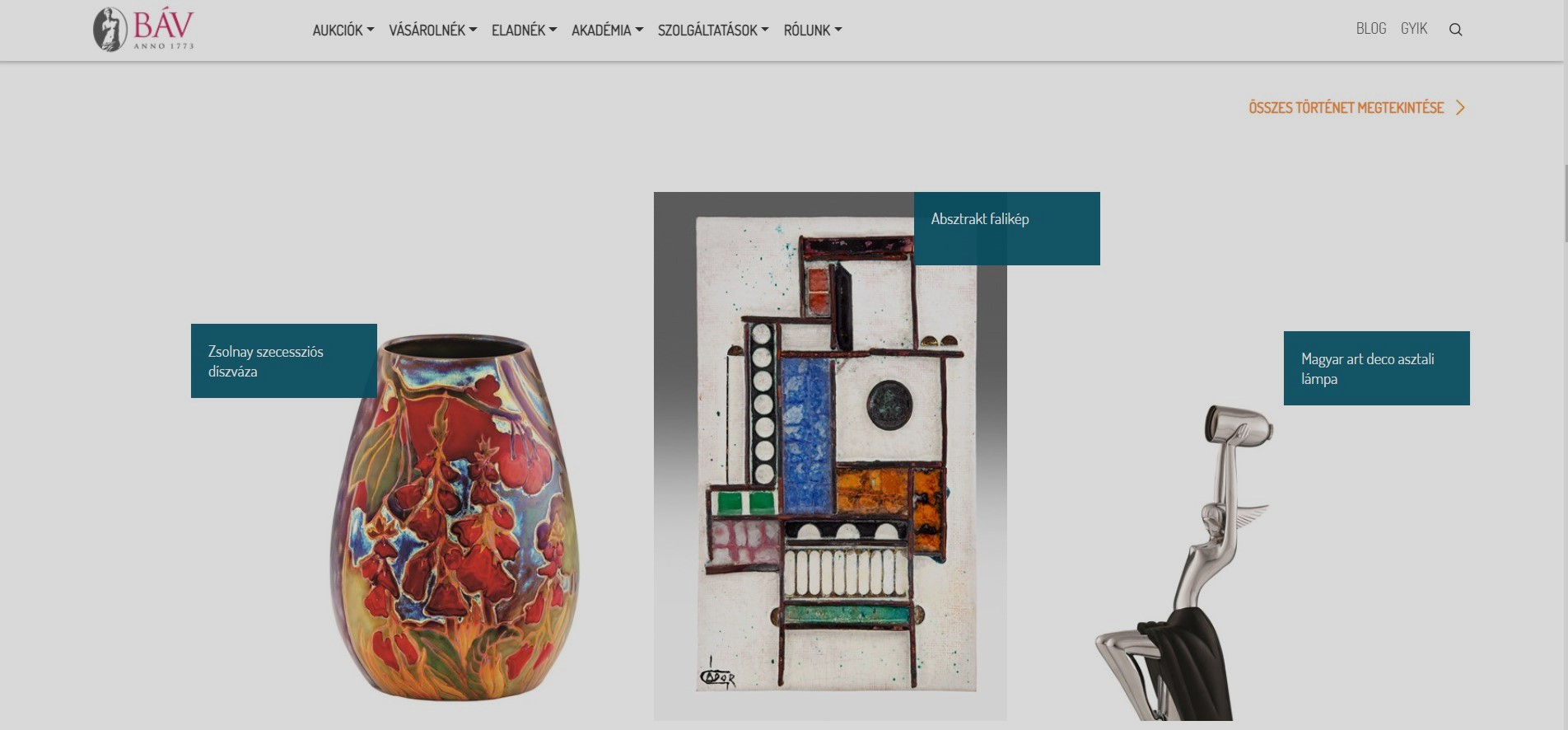Open the GYIK link
The width and height of the screenshot is (1568, 730).
pos(1414,29)
